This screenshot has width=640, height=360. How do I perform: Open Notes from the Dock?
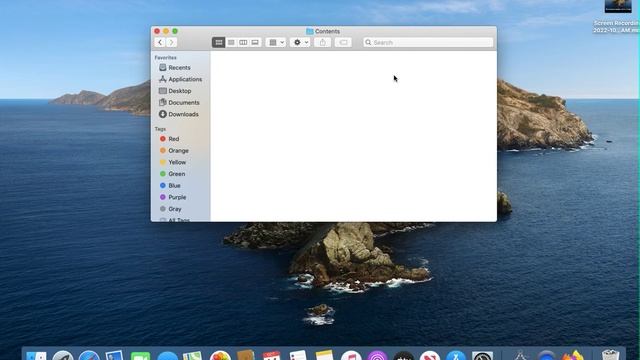tap(324, 355)
